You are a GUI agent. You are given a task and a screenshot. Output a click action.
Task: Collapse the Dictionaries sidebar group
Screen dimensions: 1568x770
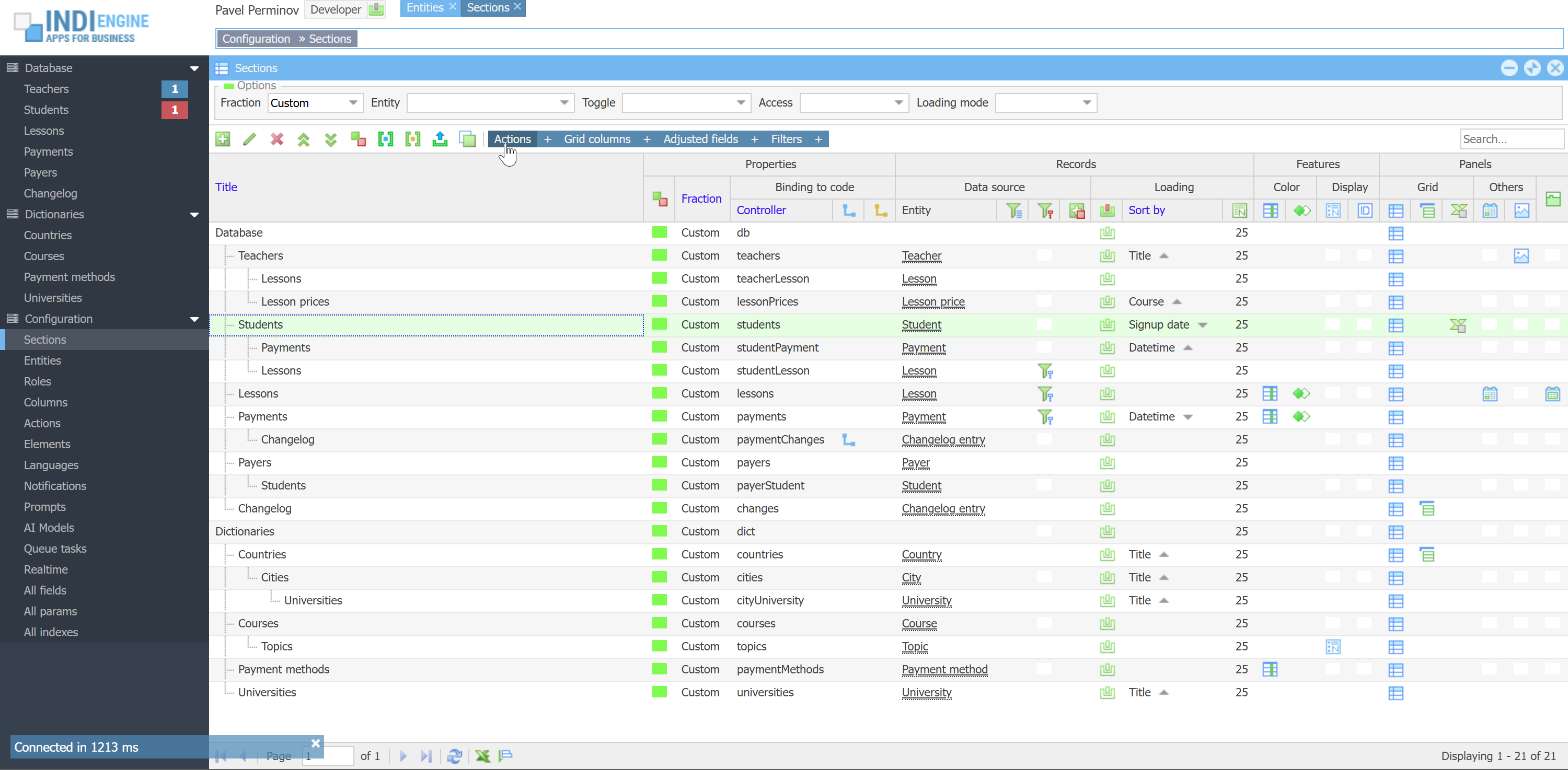(x=194, y=215)
